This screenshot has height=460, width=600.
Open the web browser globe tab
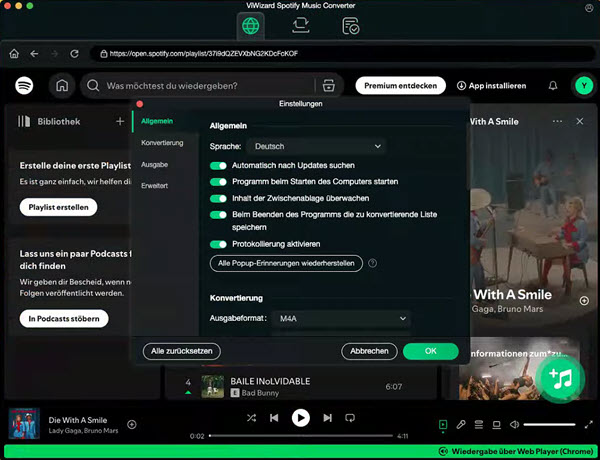coord(250,26)
